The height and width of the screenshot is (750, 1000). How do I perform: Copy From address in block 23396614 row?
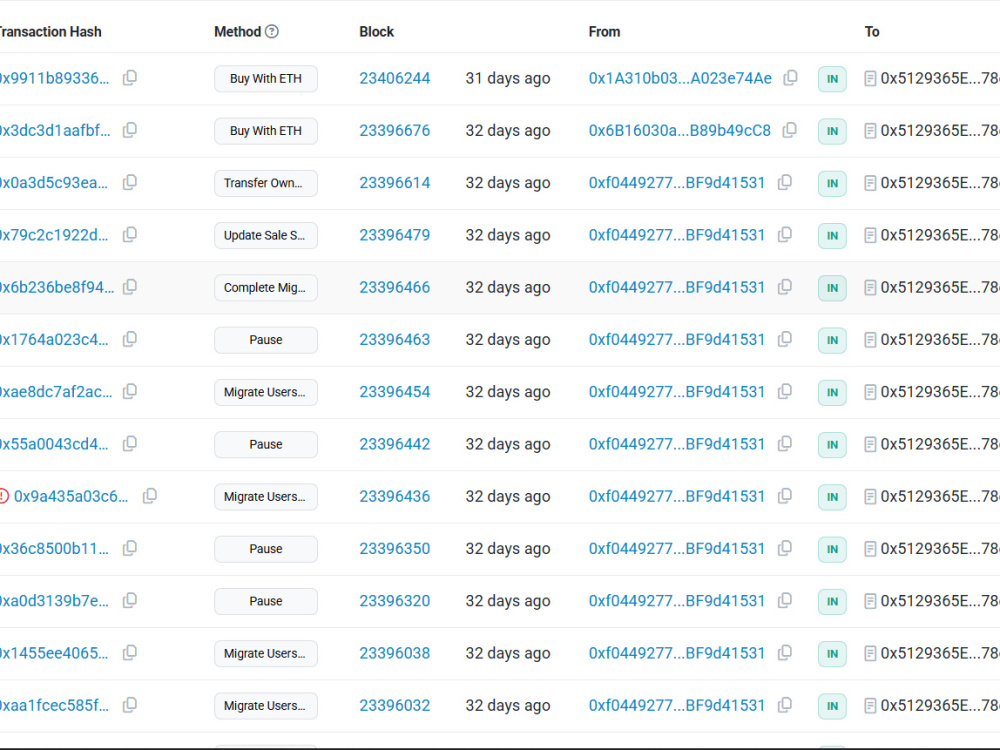[785, 182]
